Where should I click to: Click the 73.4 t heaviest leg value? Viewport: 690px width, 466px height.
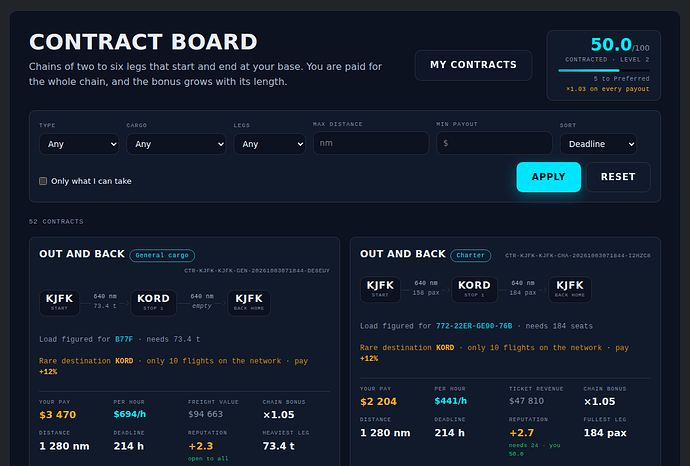coord(279,446)
